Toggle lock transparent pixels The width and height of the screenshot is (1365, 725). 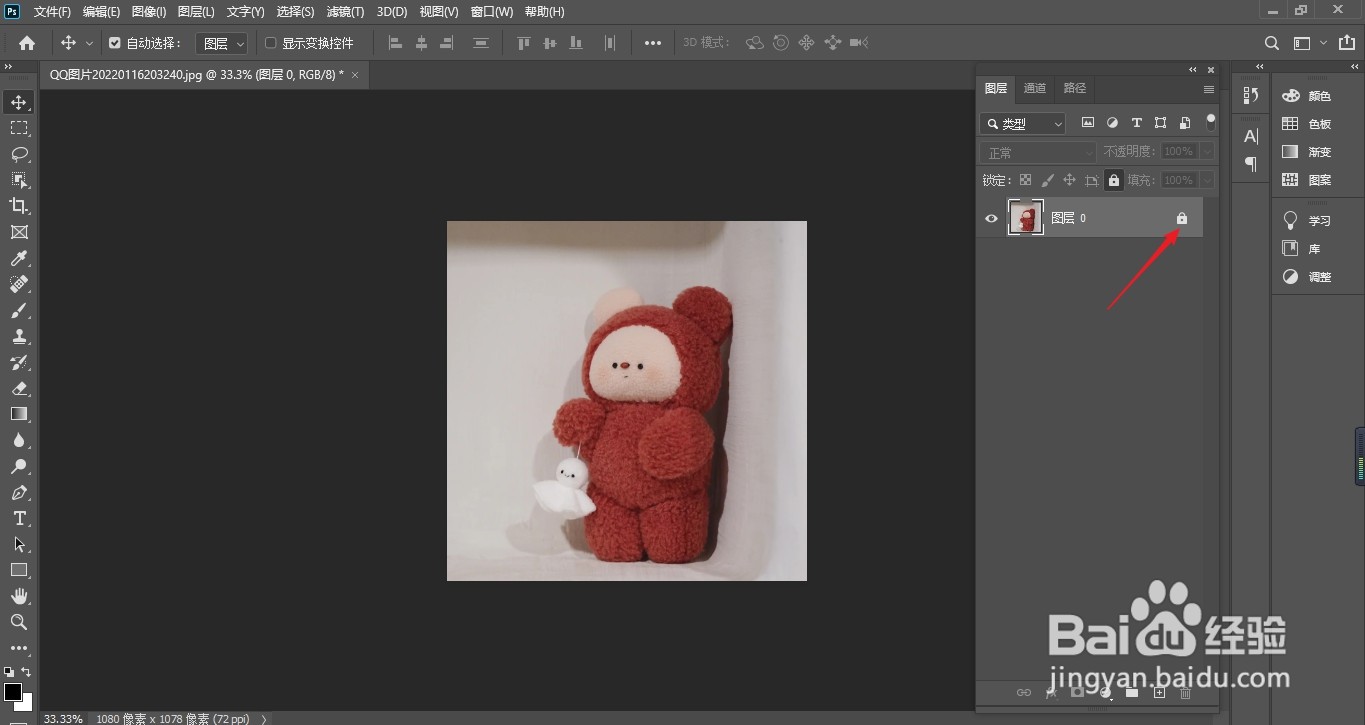(1025, 180)
